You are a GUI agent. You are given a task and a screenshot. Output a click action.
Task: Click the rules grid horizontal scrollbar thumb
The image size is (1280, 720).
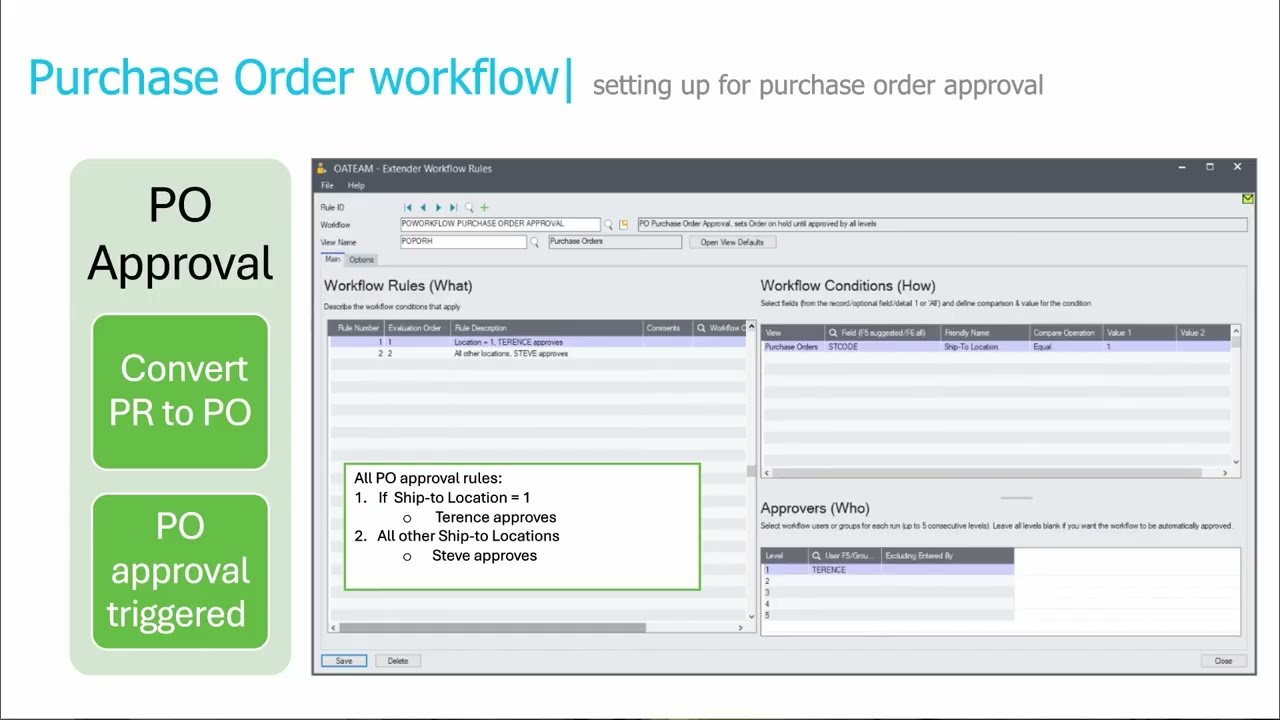pos(492,628)
